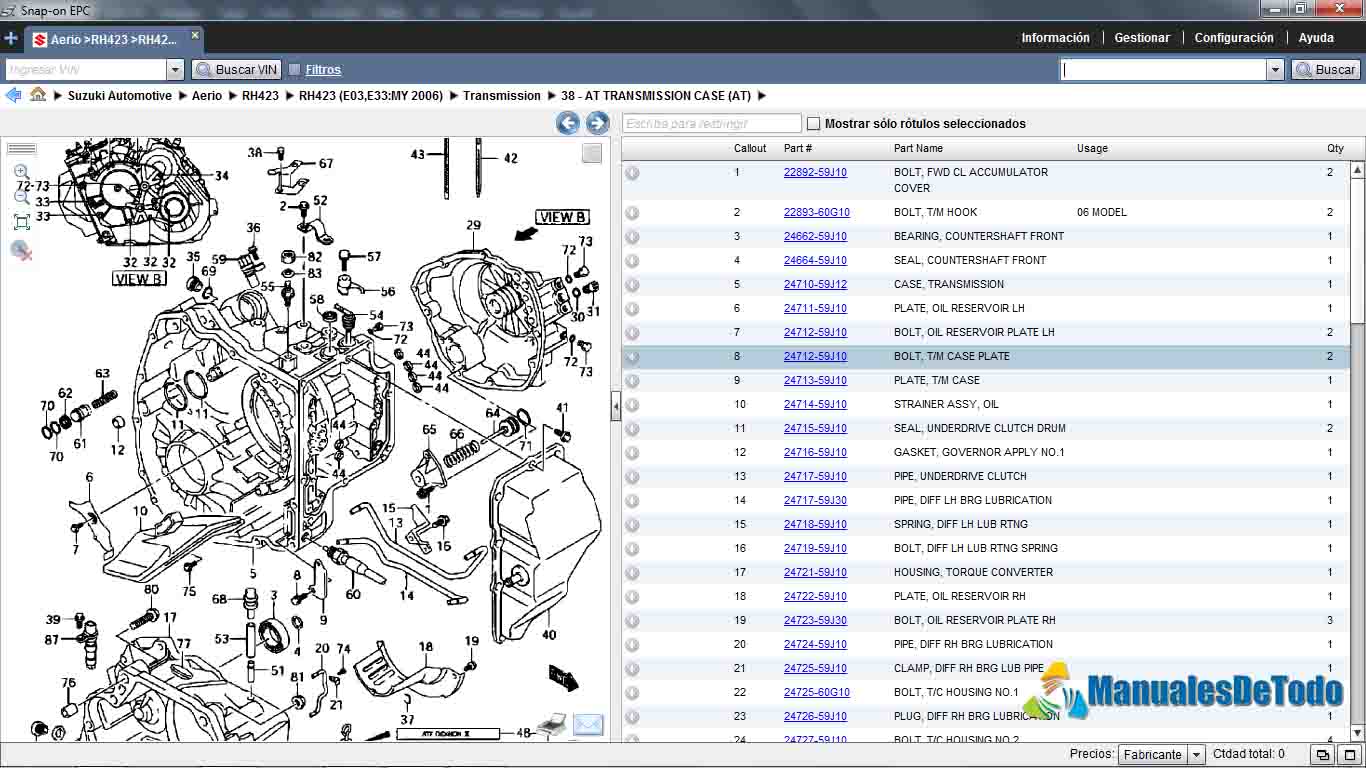Click the info icon for CASE, TRANSMISSION
The width and height of the screenshot is (1366, 768).
[632, 285]
